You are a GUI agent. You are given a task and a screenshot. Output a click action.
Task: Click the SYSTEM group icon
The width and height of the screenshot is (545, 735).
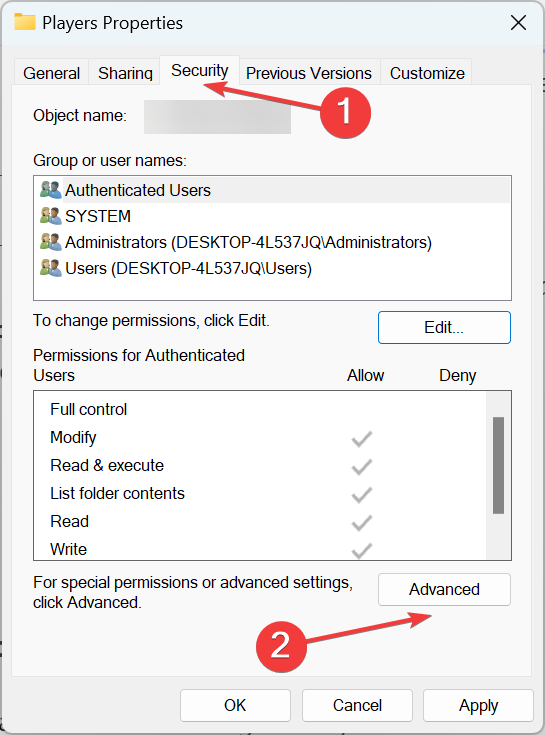51,216
